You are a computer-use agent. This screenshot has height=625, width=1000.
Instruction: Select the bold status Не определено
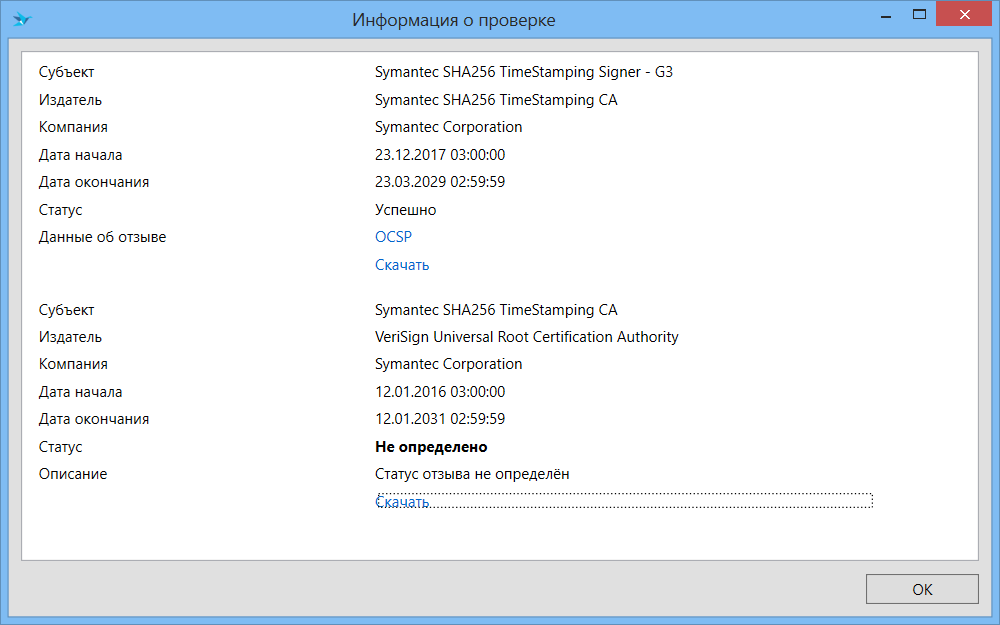pos(431,447)
